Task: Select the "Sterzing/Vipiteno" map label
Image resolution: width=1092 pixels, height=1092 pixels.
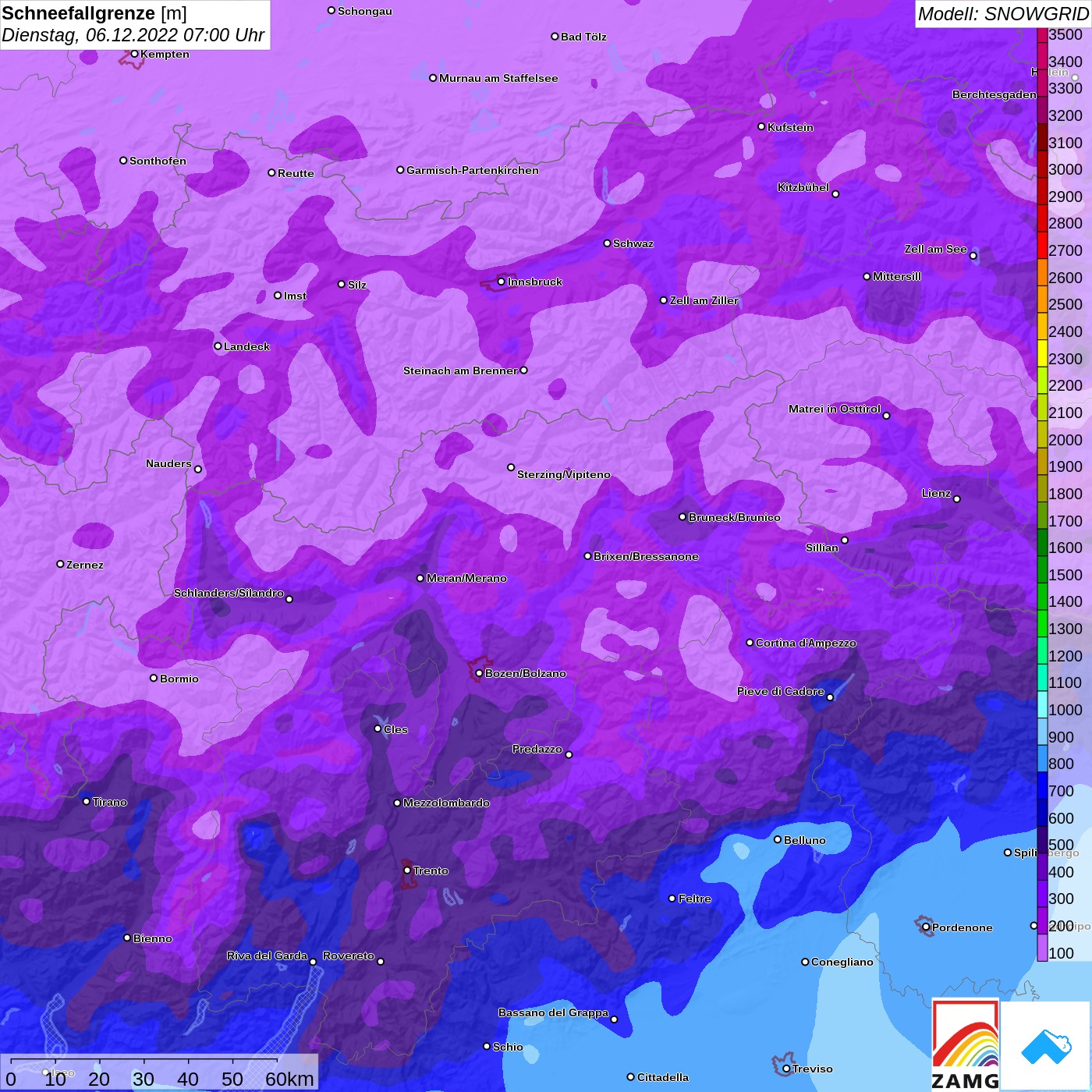Action: pyautogui.click(x=564, y=474)
